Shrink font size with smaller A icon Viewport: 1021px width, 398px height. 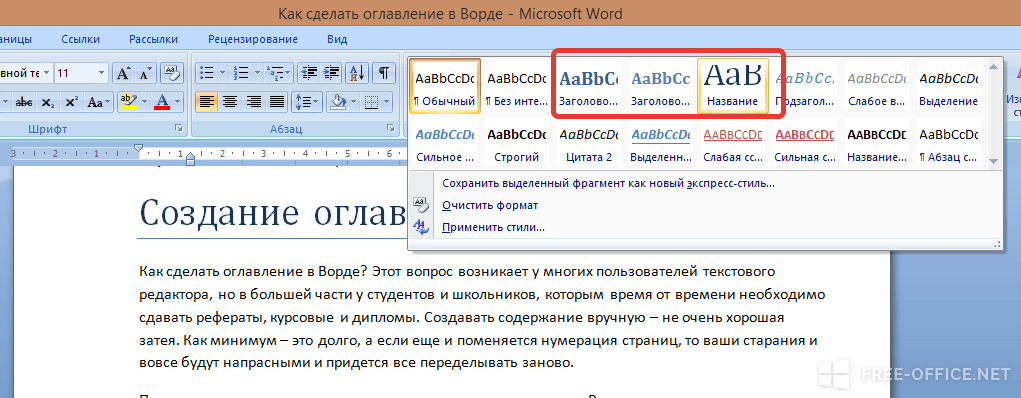pos(145,73)
